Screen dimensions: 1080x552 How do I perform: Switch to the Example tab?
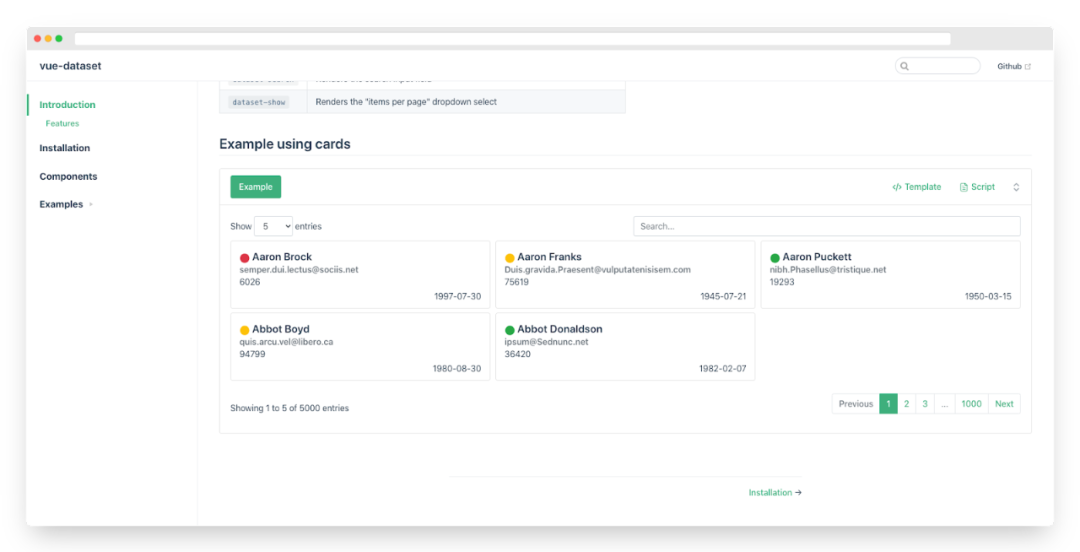tap(256, 187)
